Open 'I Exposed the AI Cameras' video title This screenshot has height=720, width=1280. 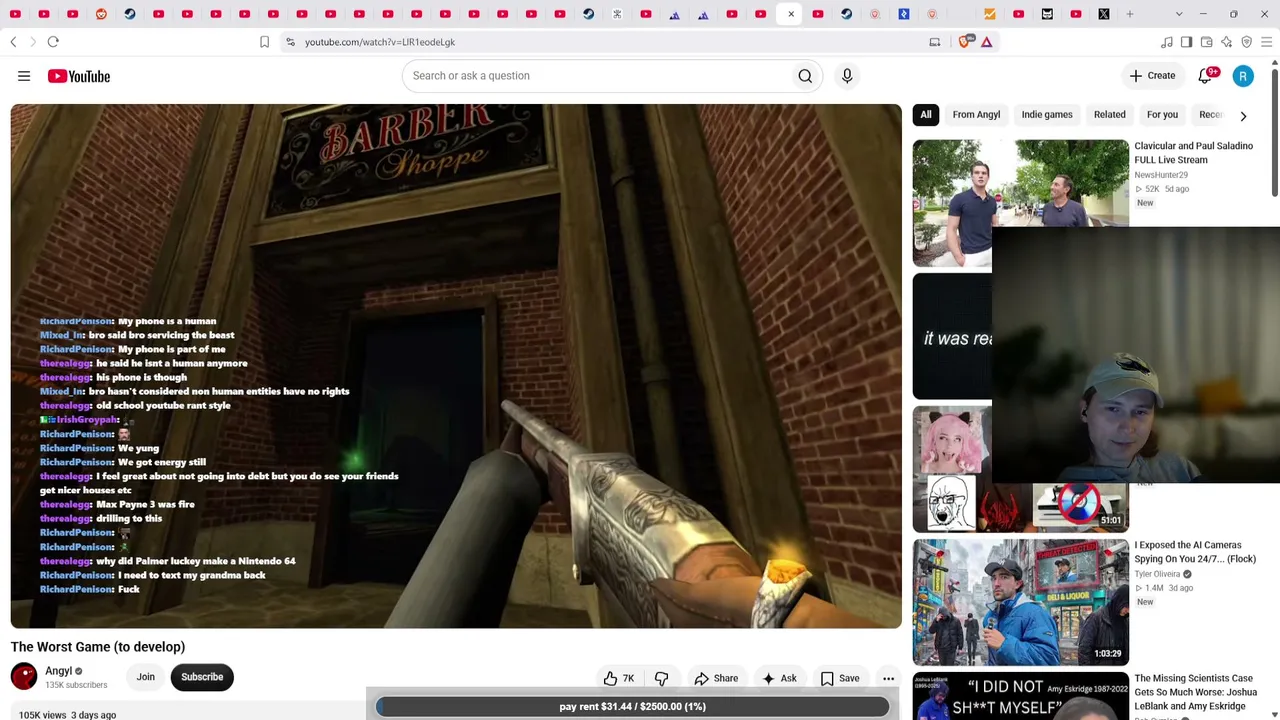pyautogui.click(x=1195, y=553)
